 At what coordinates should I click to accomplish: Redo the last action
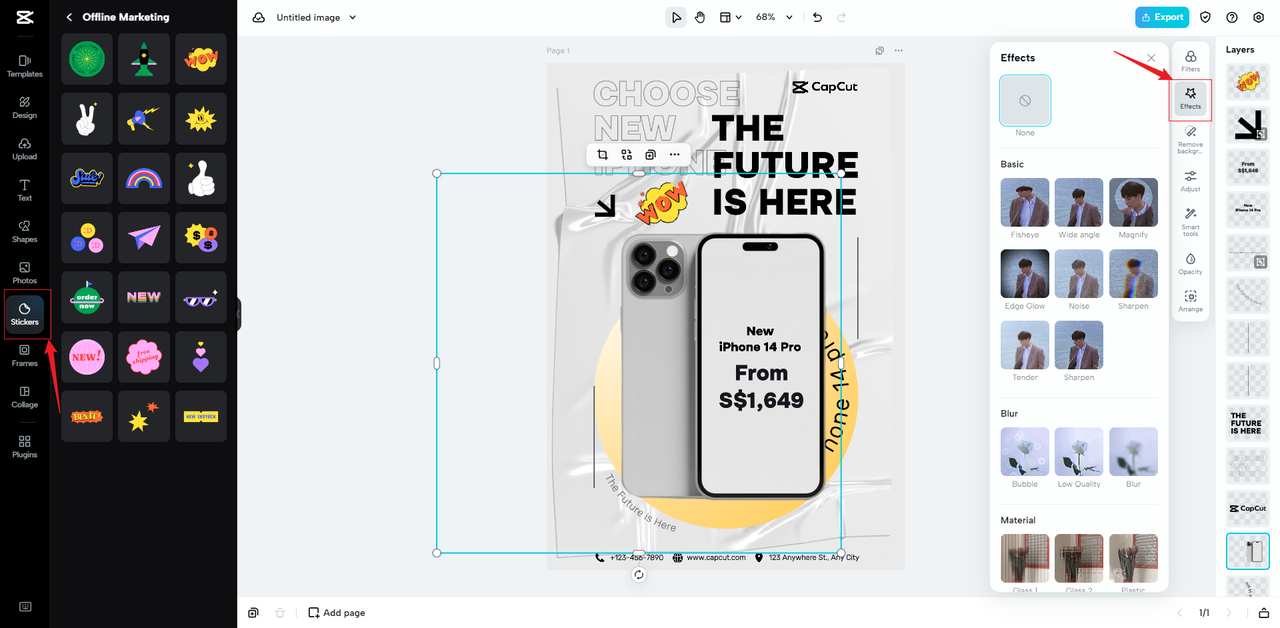click(842, 17)
